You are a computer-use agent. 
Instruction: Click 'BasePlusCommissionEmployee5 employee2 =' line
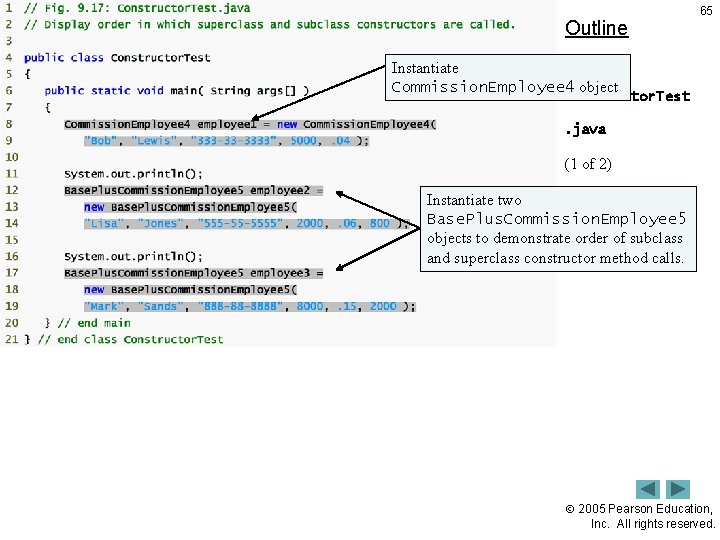tap(193, 190)
